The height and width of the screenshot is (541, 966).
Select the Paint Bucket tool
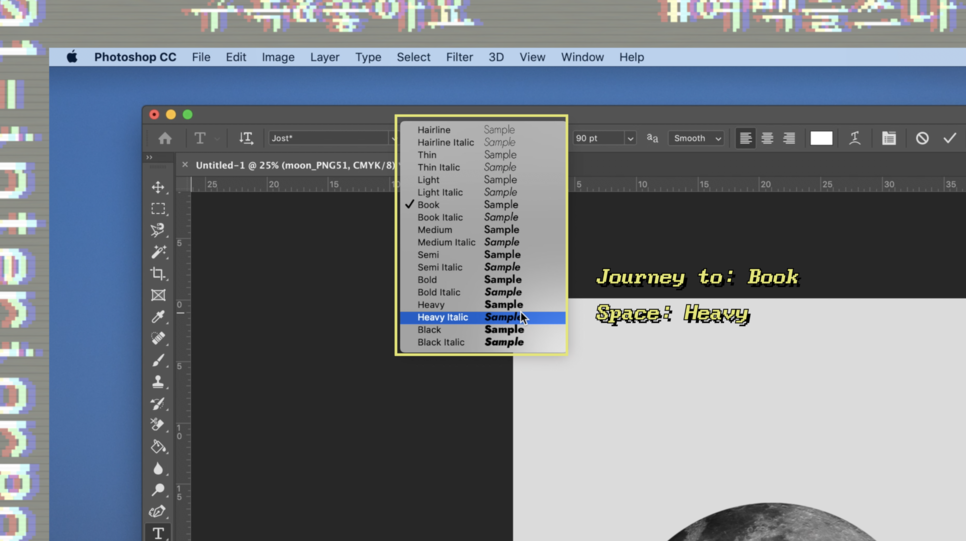pyautogui.click(x=158, y=447)
